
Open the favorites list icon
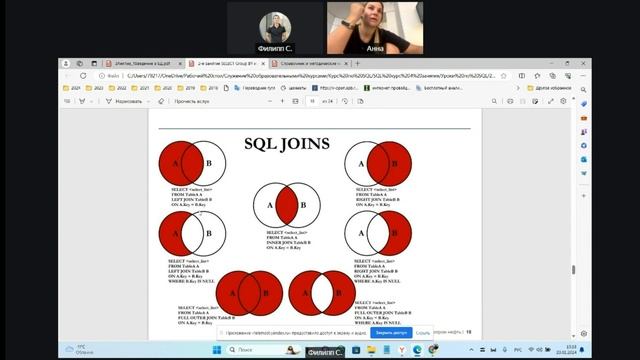537,76
